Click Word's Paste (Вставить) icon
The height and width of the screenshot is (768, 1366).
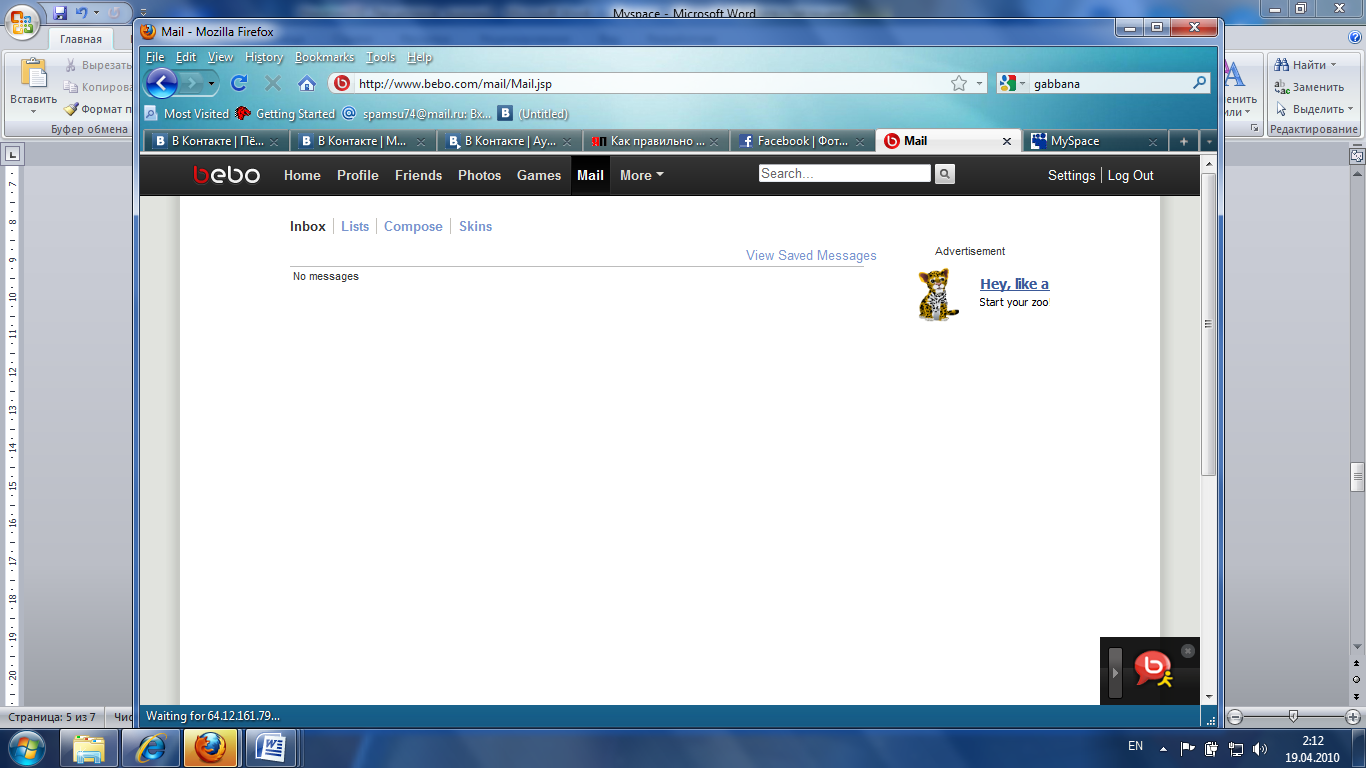(x=34, y=75)
